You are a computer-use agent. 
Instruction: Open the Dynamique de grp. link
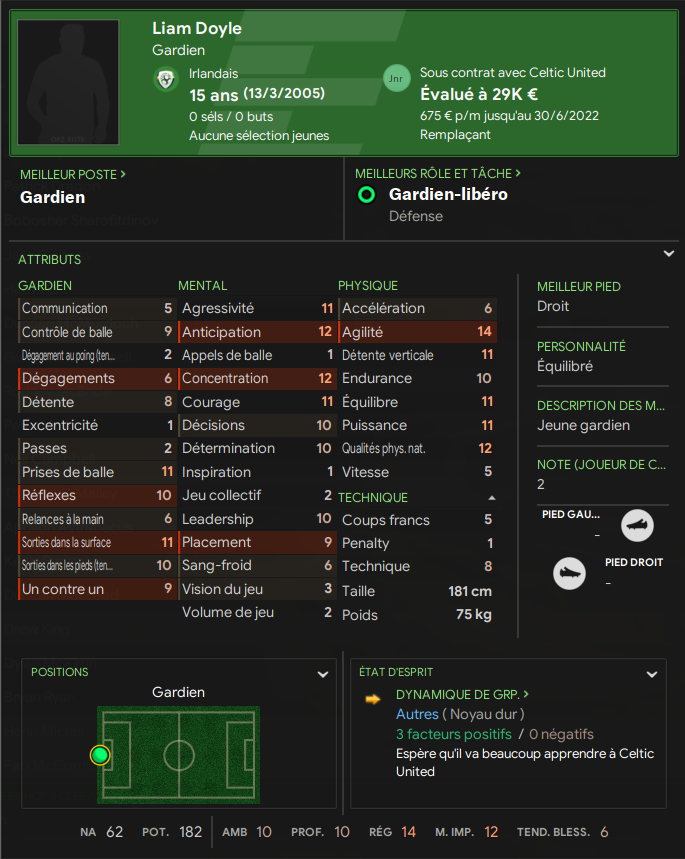point(462,694)
